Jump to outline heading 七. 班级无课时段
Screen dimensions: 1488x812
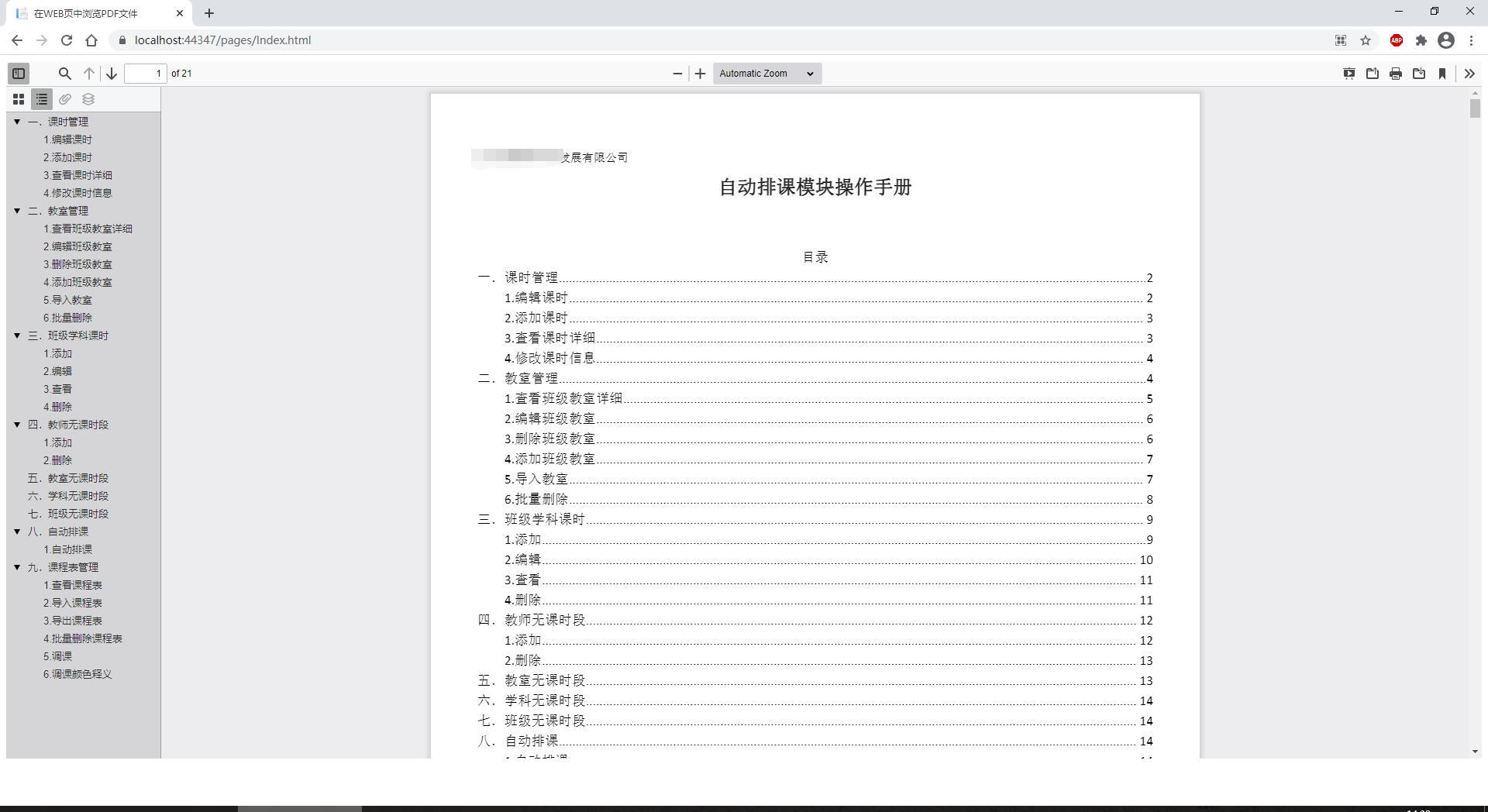pyautogui.click(x=68, y=514)
